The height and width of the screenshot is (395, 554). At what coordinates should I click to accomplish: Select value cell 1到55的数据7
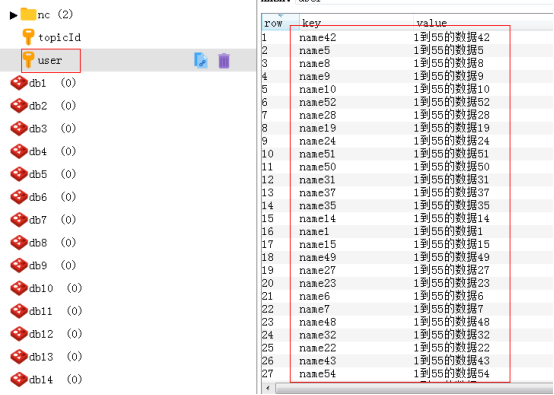point(448,309)
